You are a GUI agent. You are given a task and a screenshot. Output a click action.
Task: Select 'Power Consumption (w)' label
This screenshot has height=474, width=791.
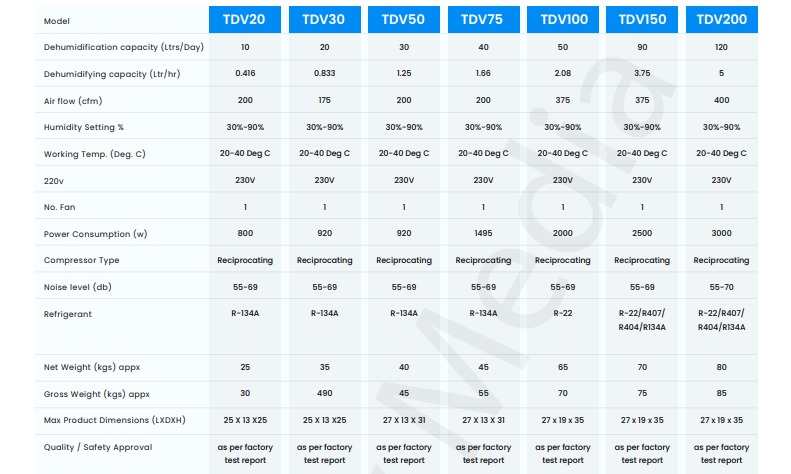point(95,234)
